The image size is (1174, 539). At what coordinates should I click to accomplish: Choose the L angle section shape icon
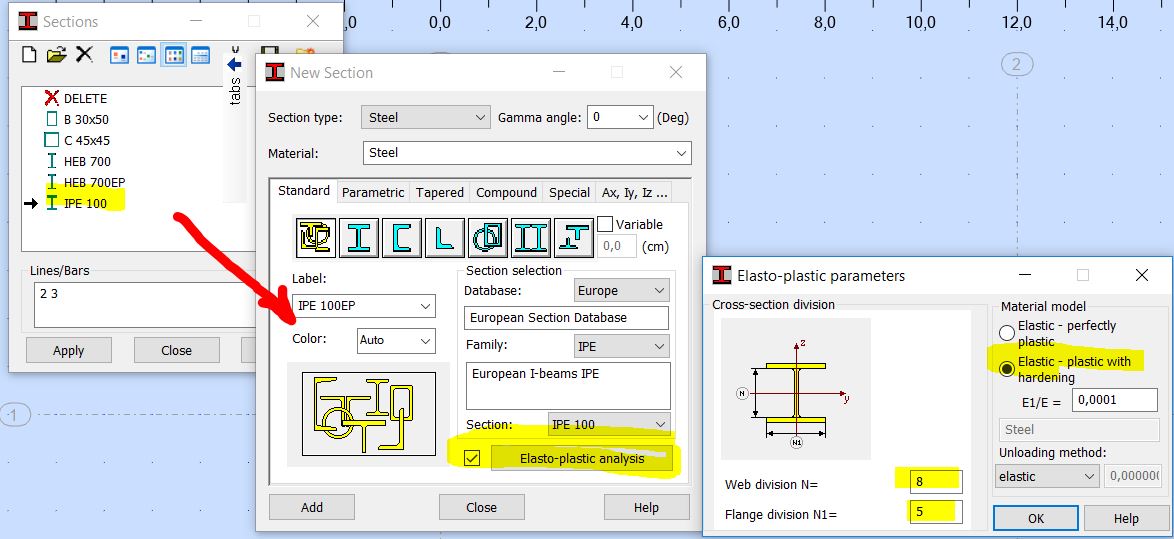(444, 237)
